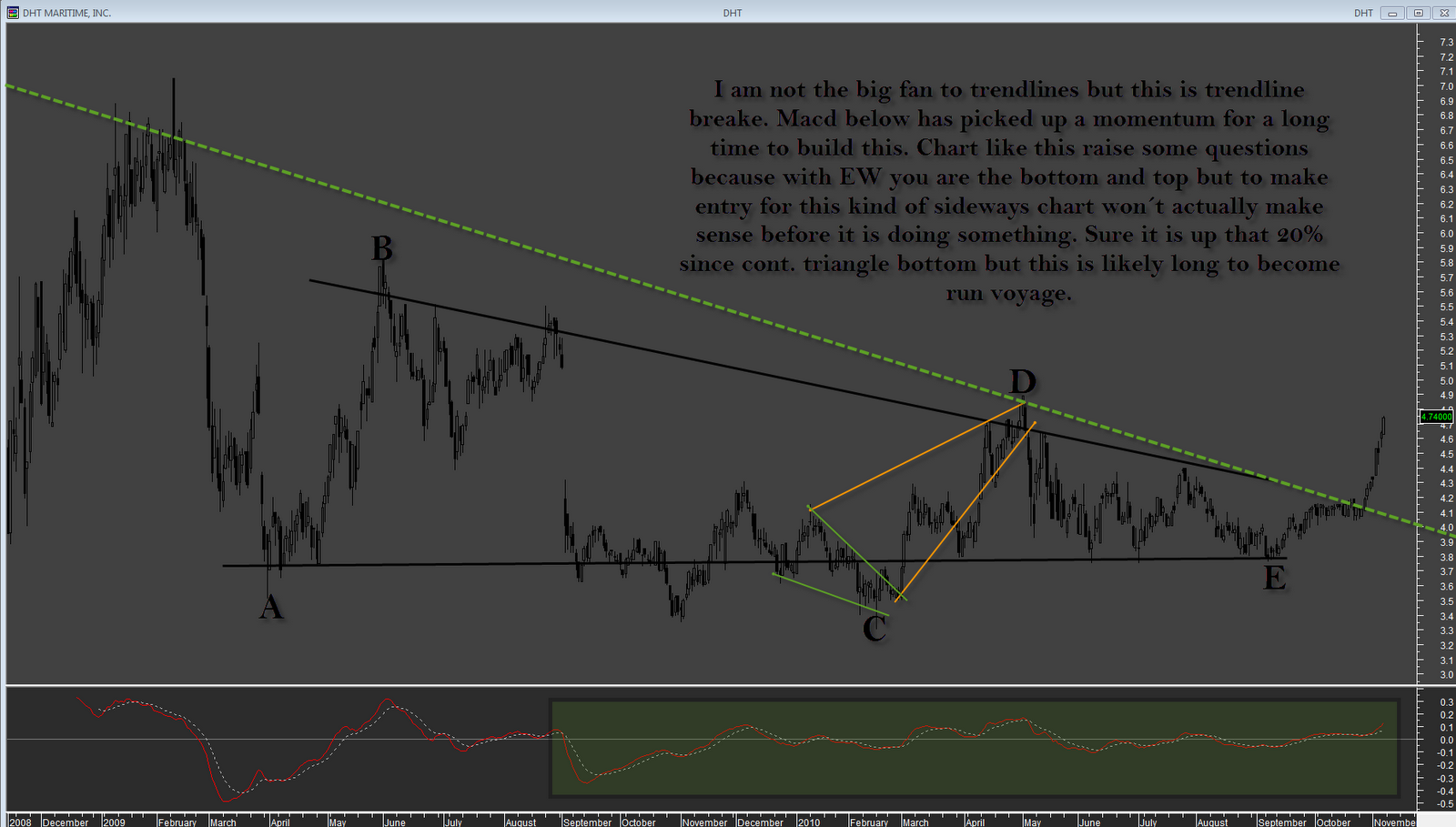
Task: Restore down the DHT chart window
Action: tap(1418, 13)
